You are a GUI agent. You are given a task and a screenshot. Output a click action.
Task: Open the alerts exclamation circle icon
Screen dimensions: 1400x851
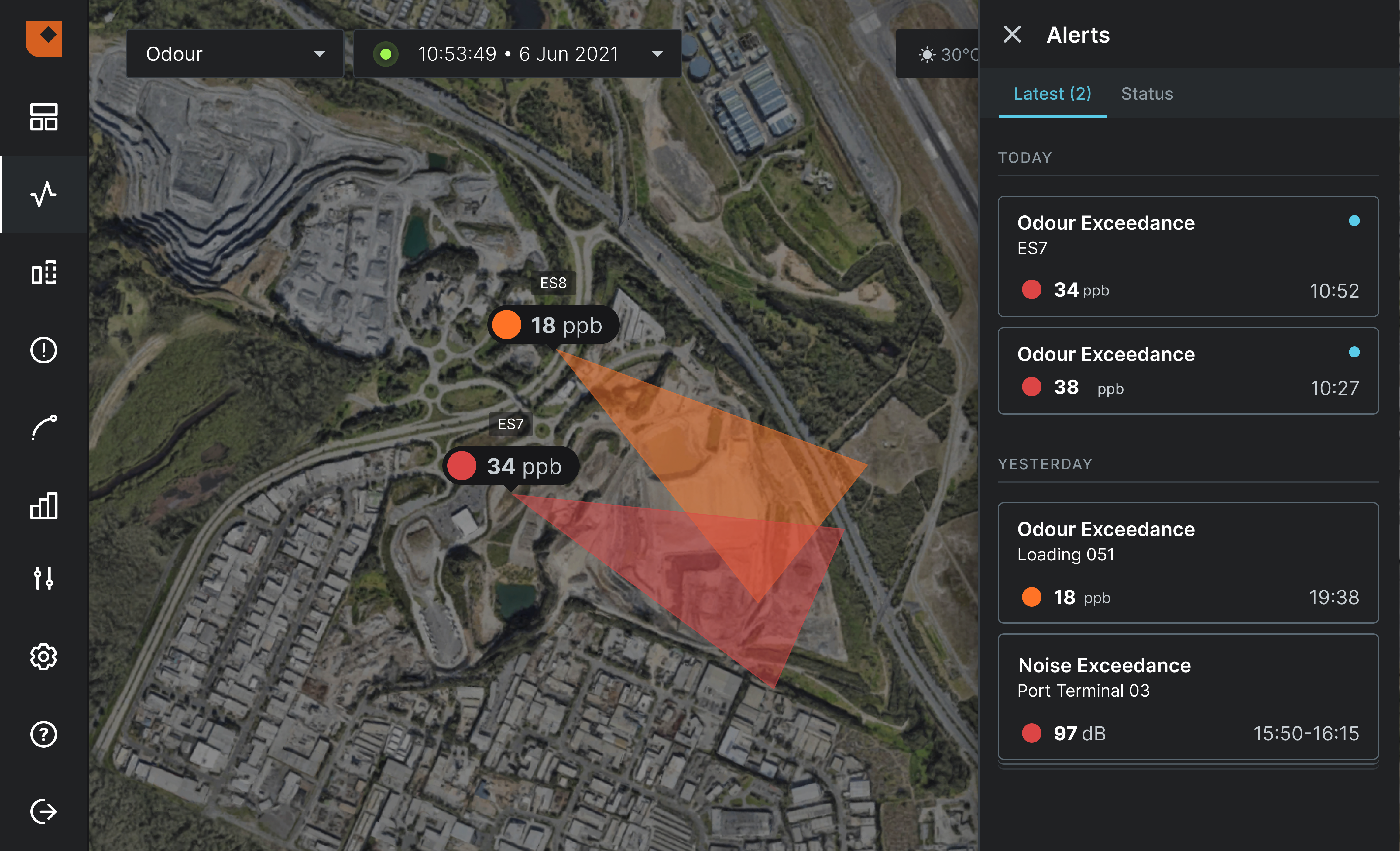click(x=44, y=350)
